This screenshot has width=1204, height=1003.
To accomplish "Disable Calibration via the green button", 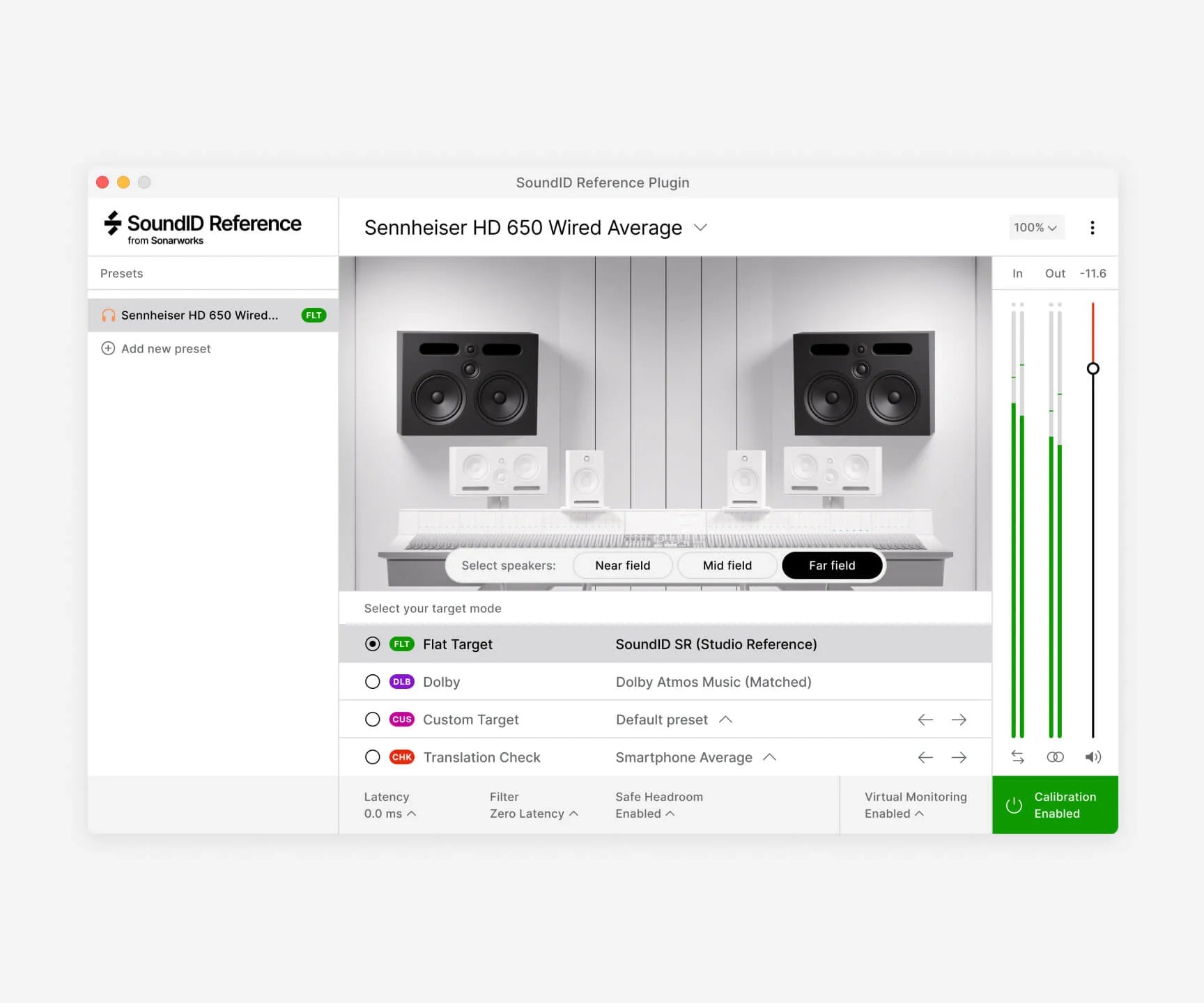I will pyautogui.click(x=1054, y=805).
